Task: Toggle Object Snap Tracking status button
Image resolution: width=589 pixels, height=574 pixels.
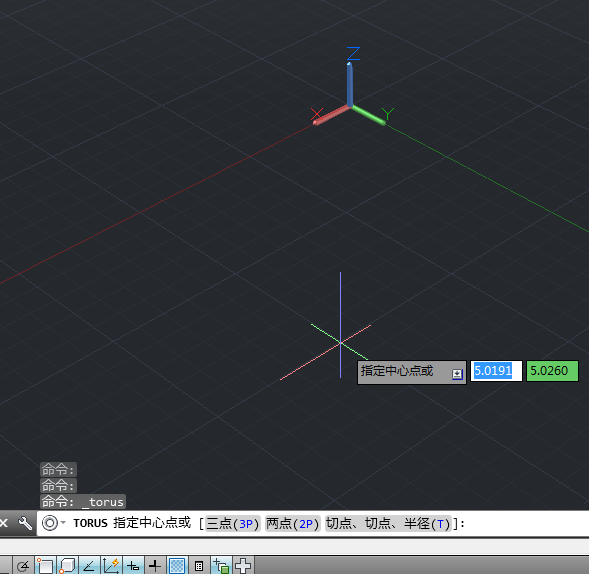Action: (89, 565)
